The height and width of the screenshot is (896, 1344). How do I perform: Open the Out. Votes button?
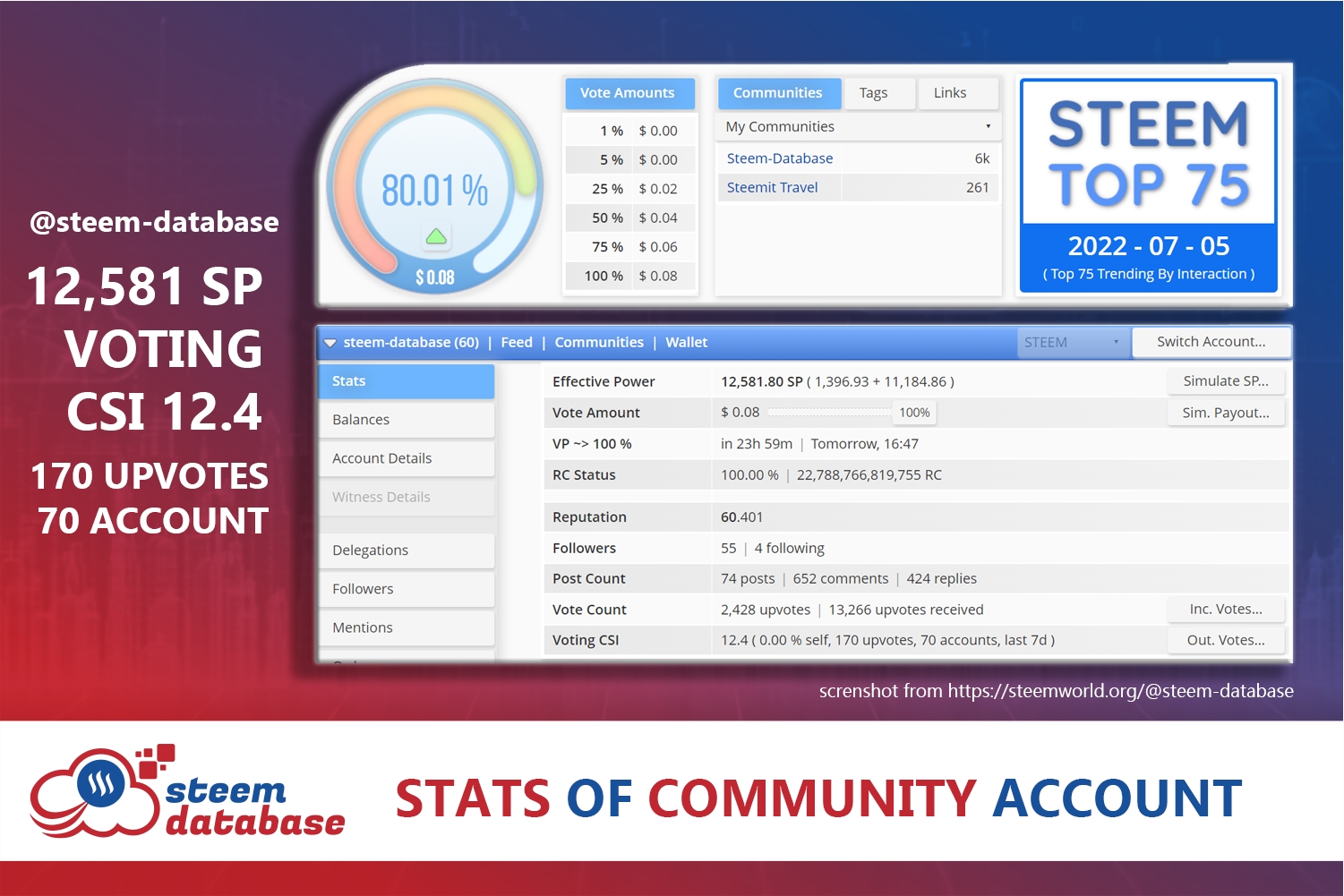[x=1226, y=640]
